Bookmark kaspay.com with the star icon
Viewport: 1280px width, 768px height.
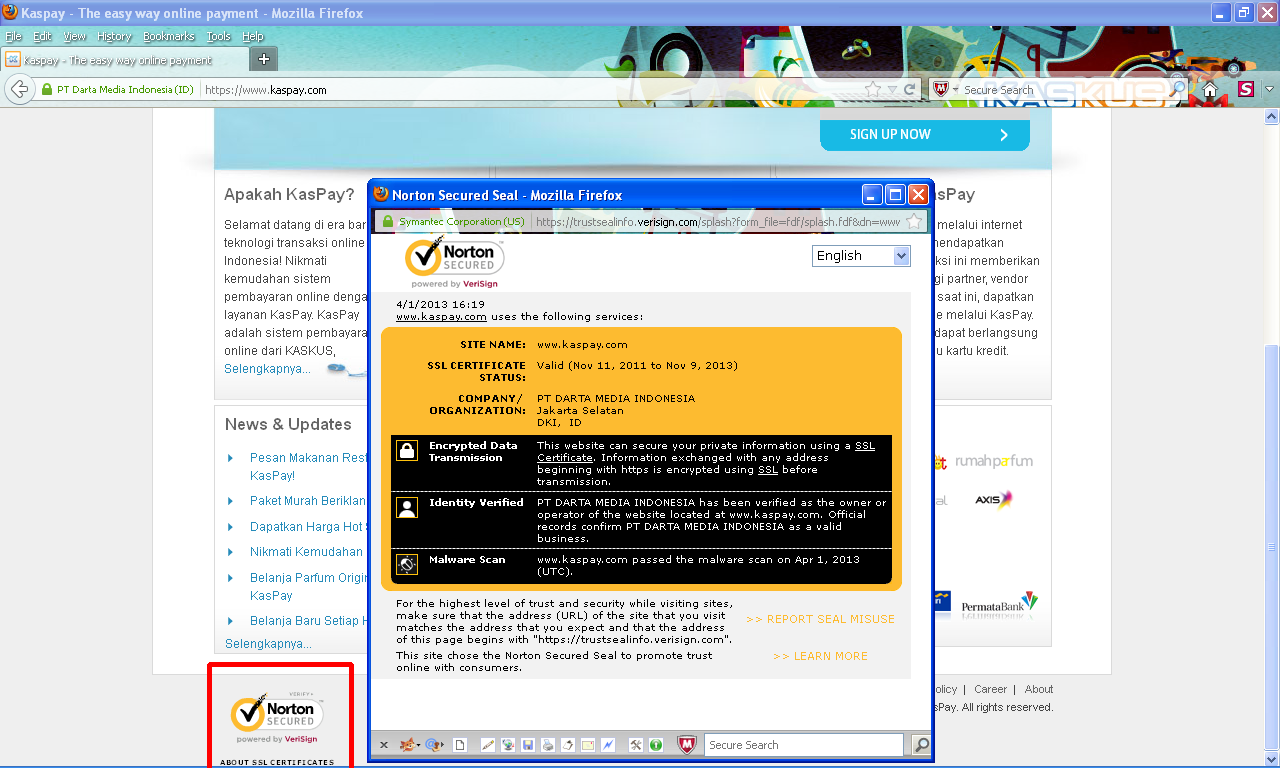[x=873, y=89]
